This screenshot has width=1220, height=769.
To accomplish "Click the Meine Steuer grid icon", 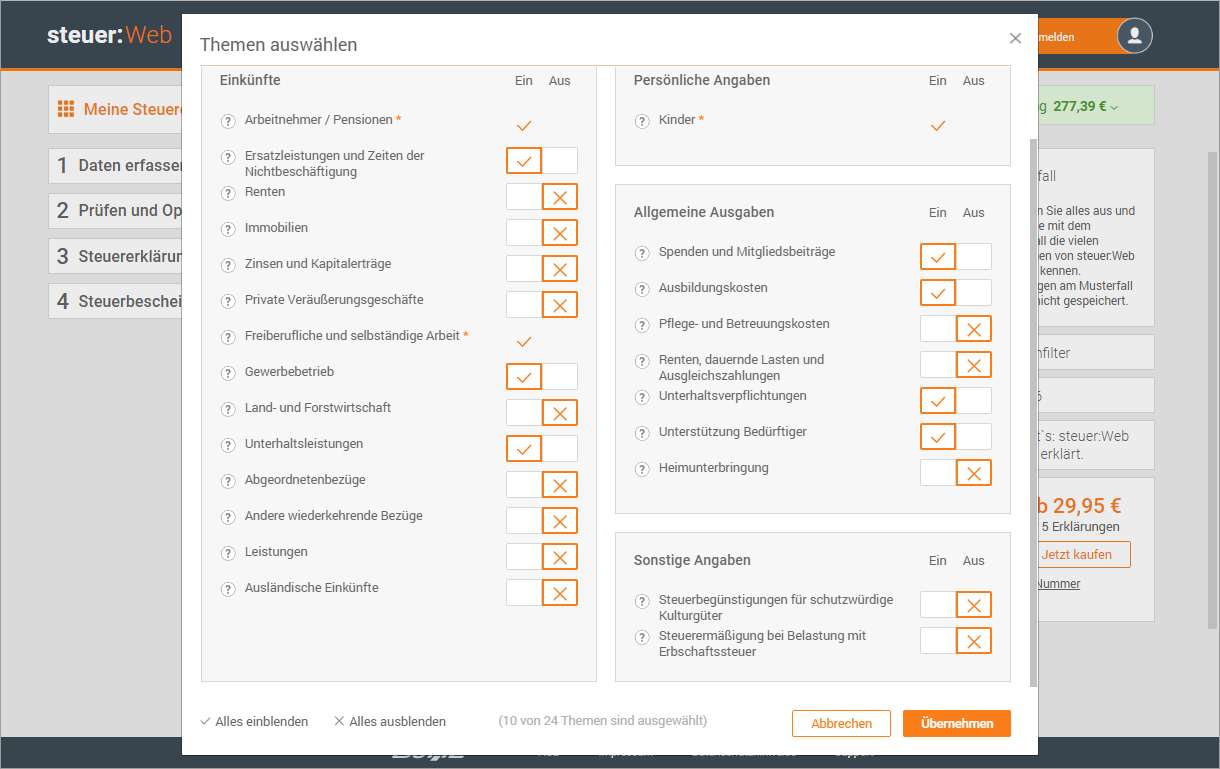I will [66, 108].
